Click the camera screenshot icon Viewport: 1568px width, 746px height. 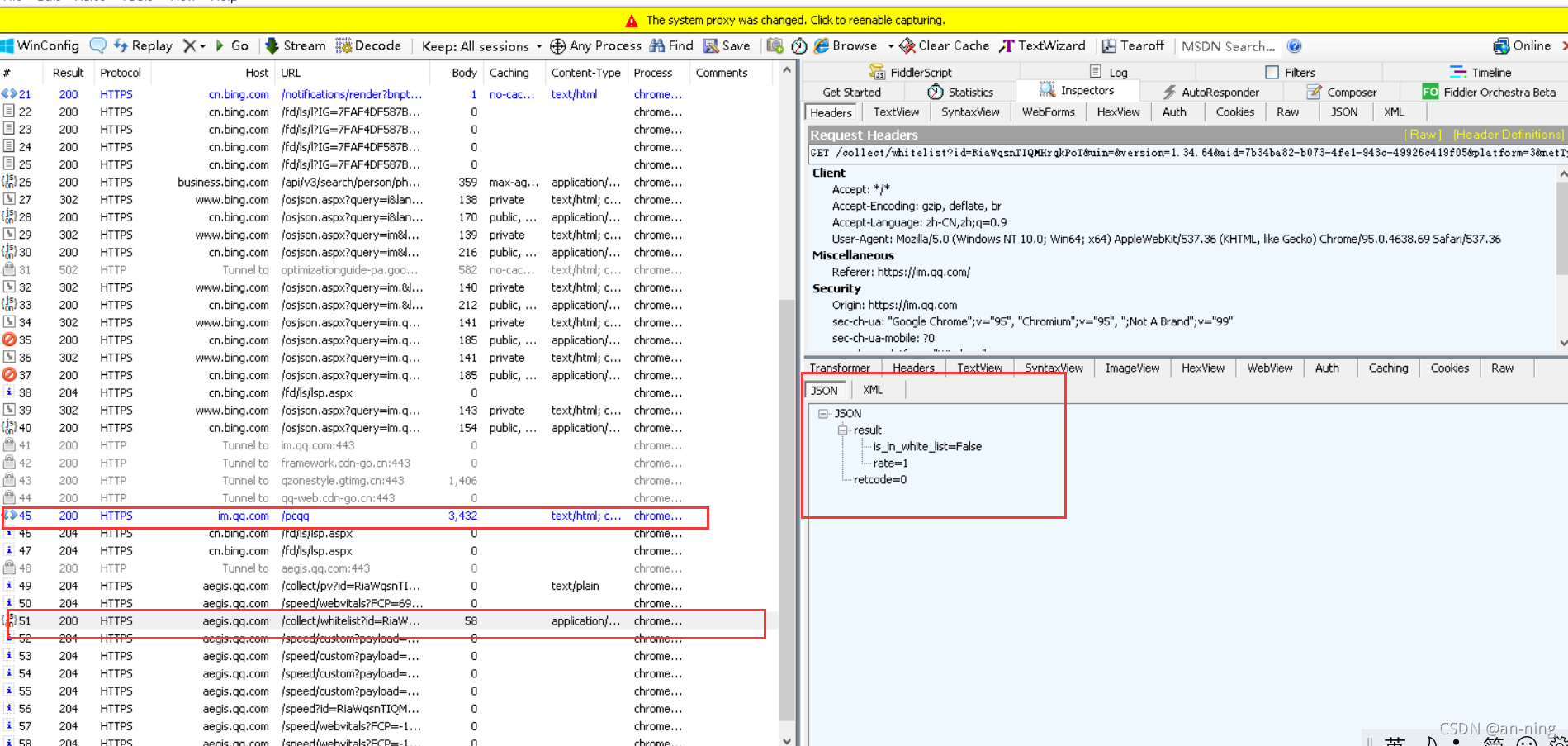tap(775, 46)
